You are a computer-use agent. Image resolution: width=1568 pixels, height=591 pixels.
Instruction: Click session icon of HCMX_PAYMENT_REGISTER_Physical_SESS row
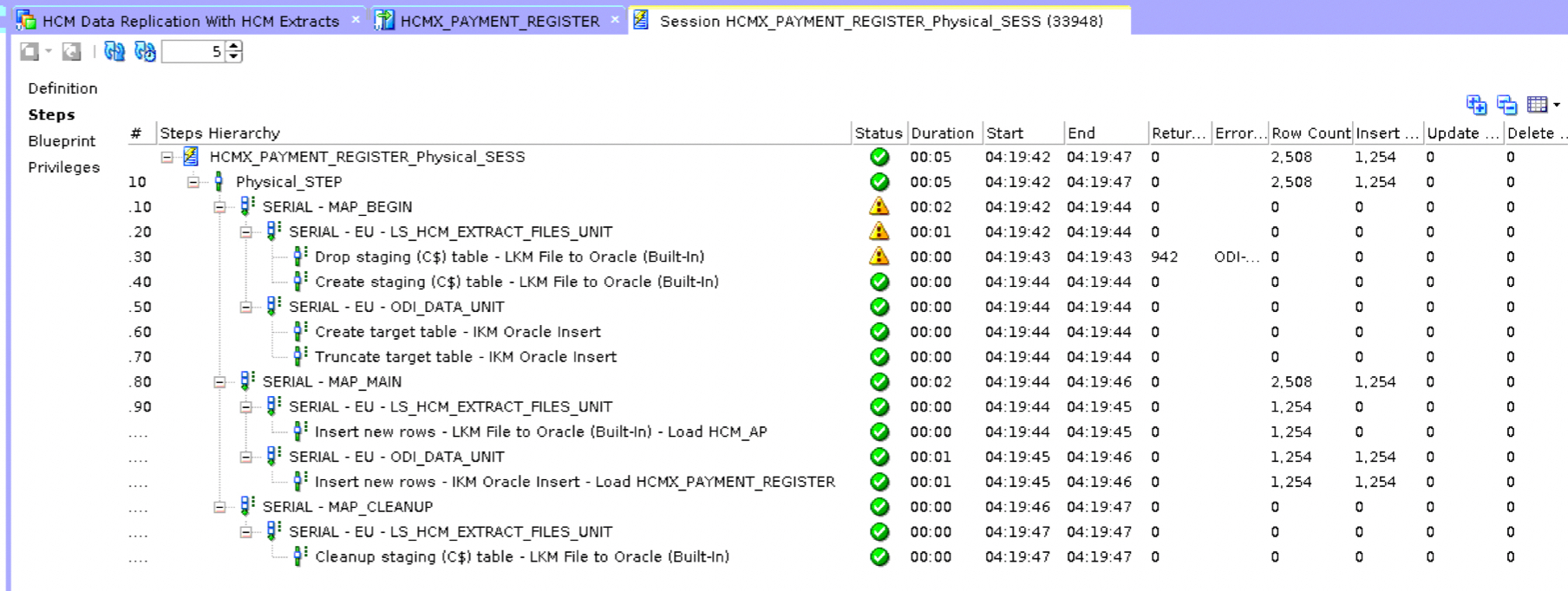[191, 157]
